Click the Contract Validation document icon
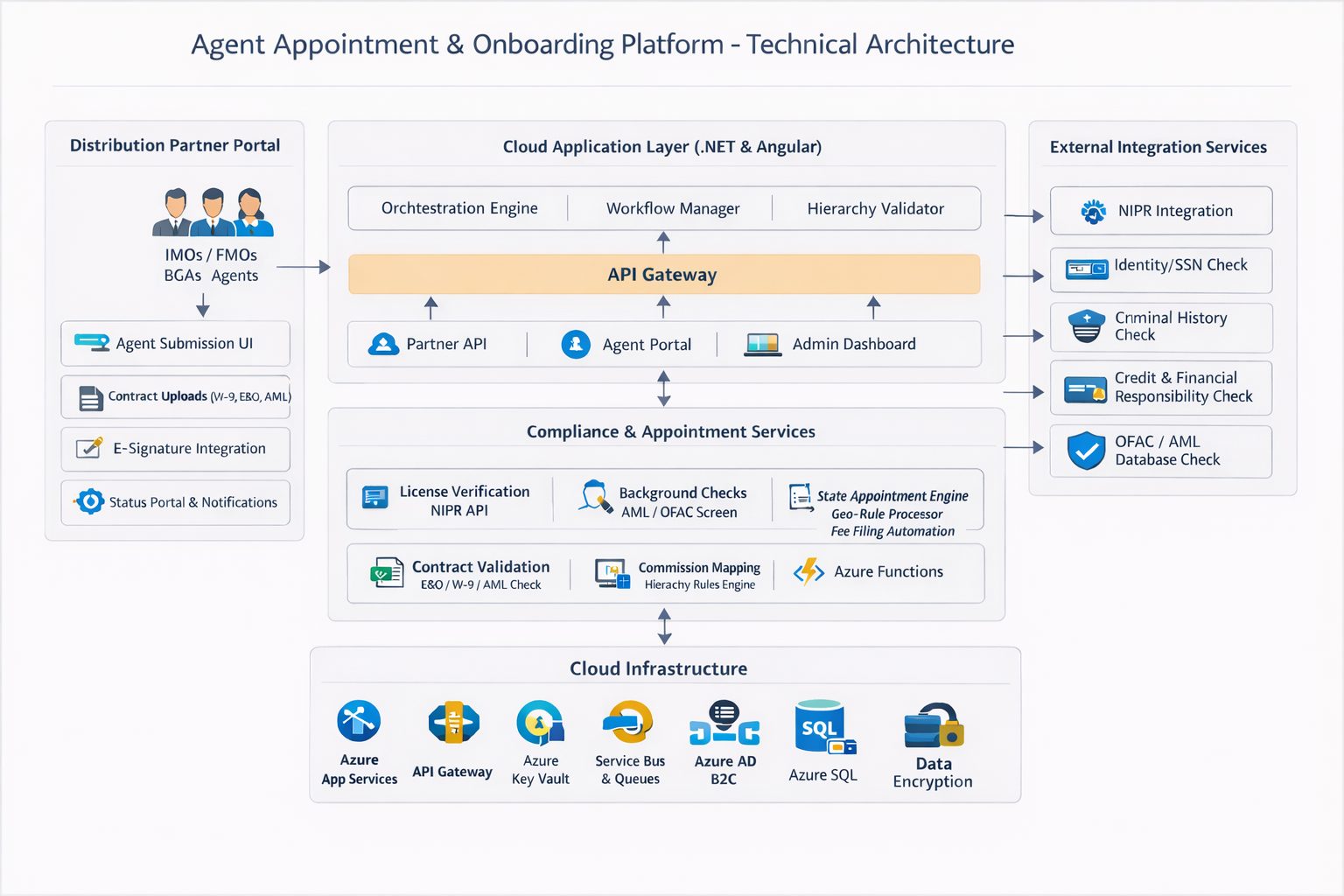 [x=386, y=573]
